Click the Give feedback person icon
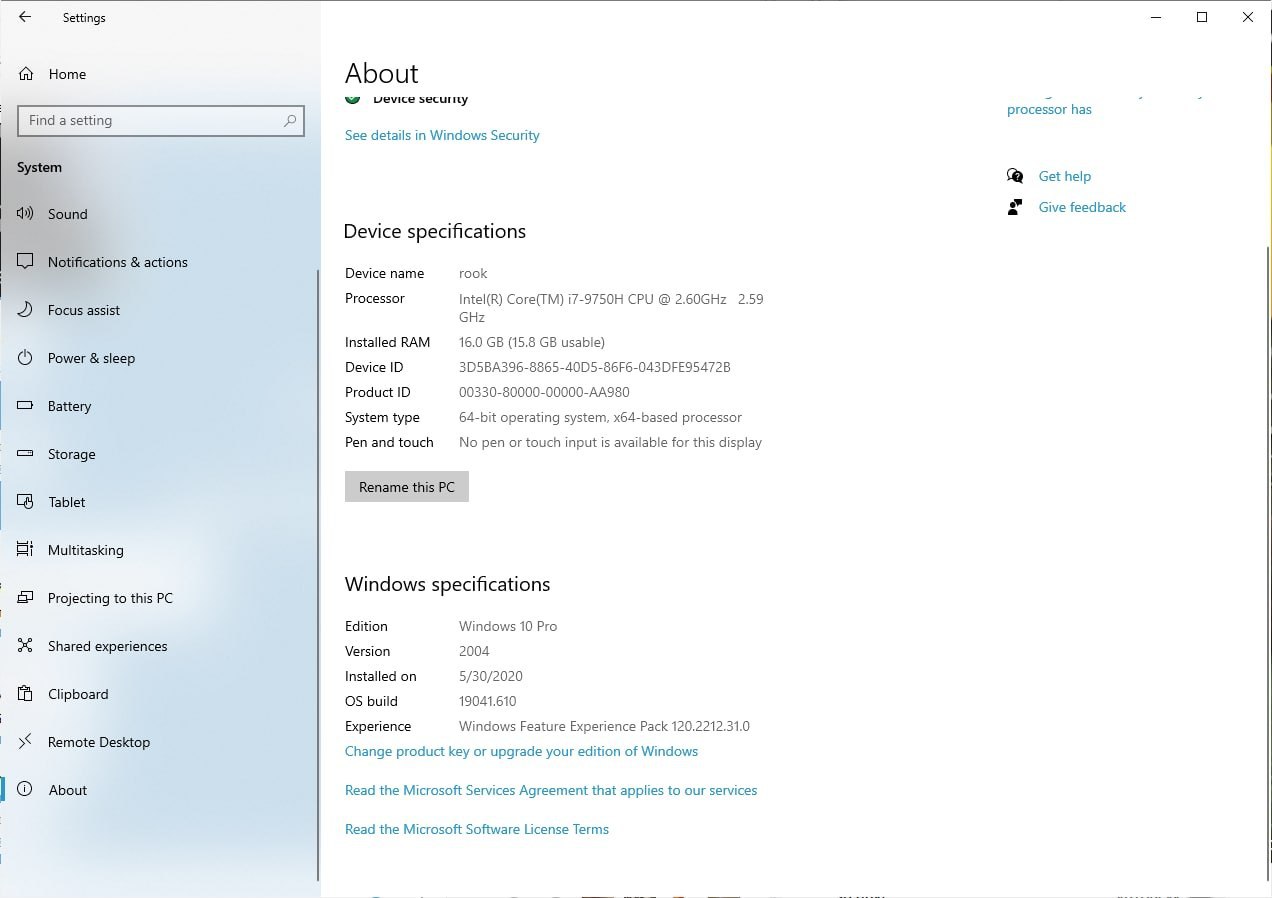1272x898 pixels. [x=1015, y=207]
